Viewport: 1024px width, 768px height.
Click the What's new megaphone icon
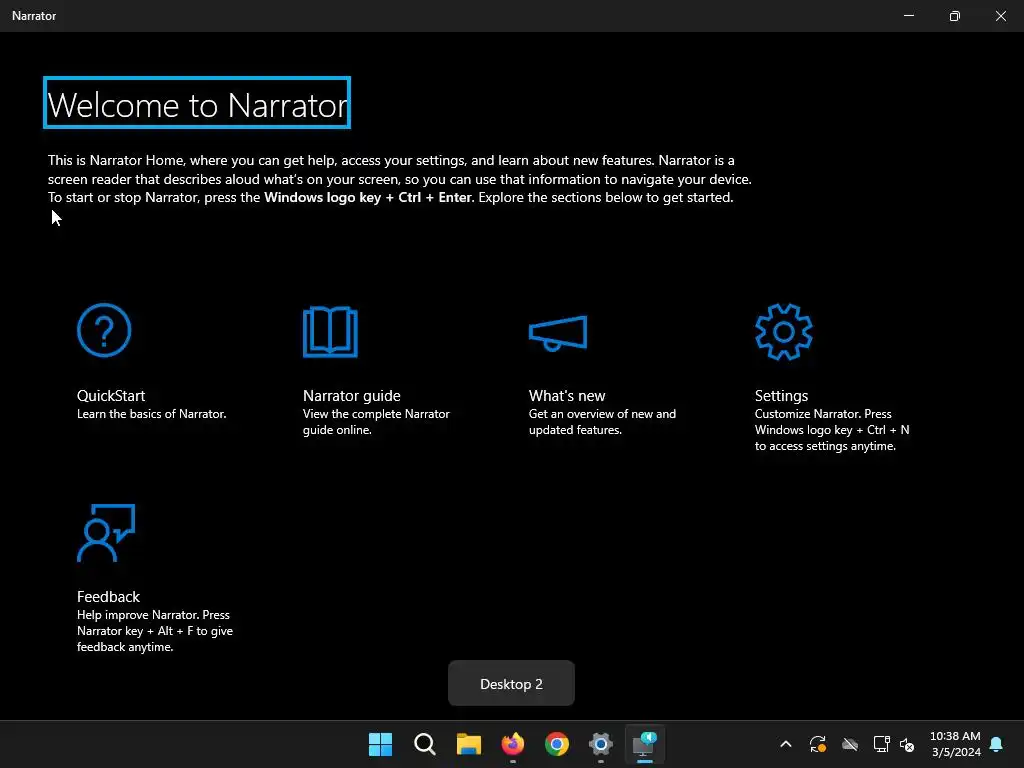[558, 333]
